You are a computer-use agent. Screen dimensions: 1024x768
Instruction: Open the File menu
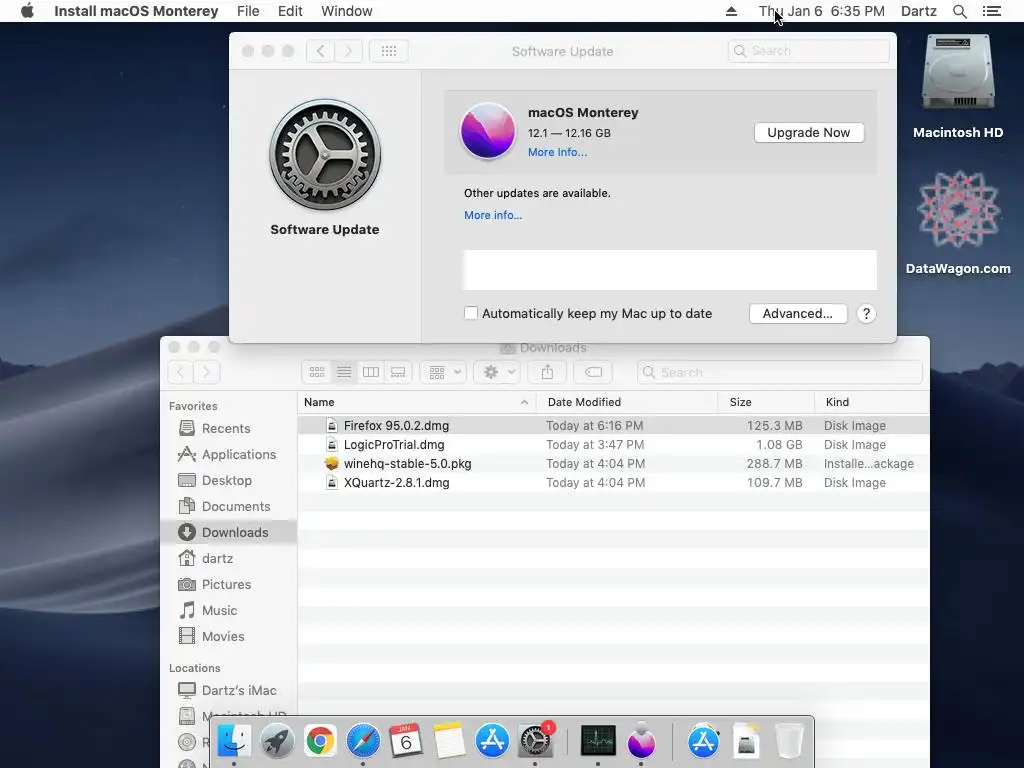pyautogui.click(x=248, y=11)
